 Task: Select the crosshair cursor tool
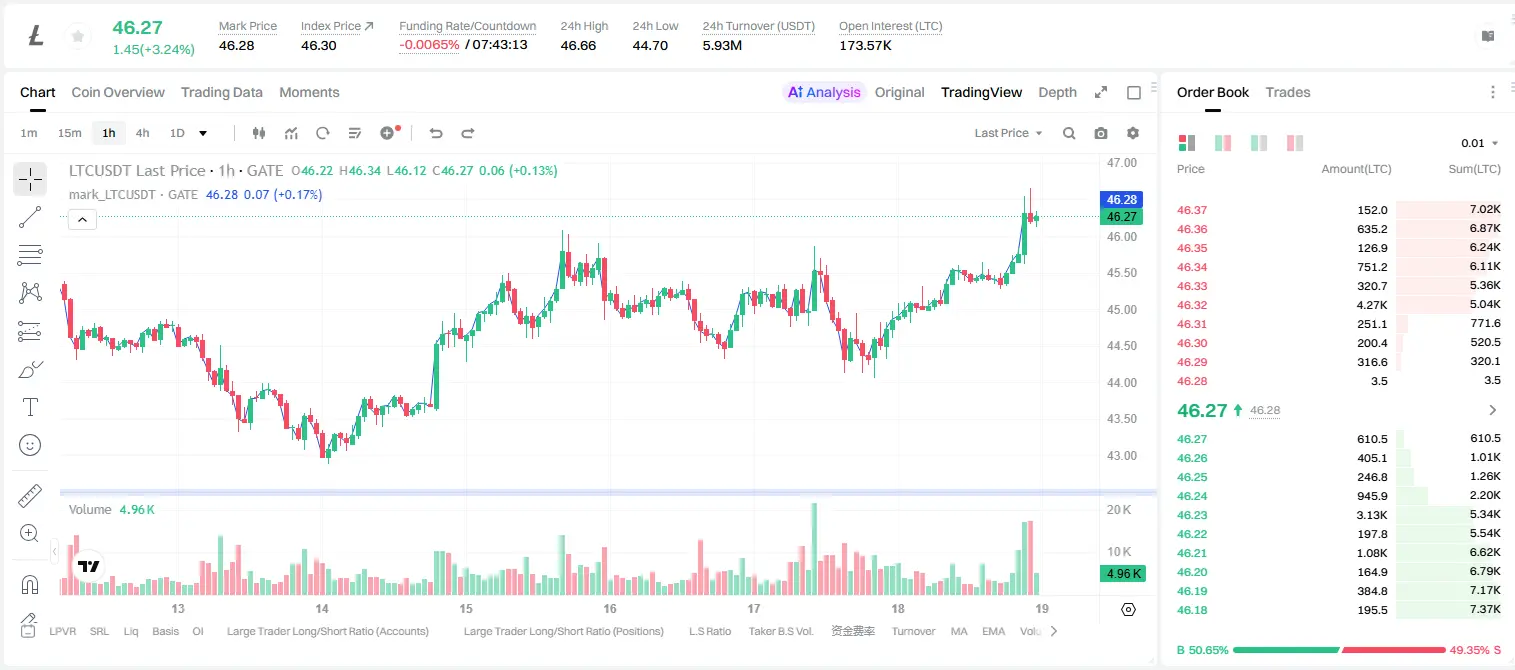[x=30, y=179]
